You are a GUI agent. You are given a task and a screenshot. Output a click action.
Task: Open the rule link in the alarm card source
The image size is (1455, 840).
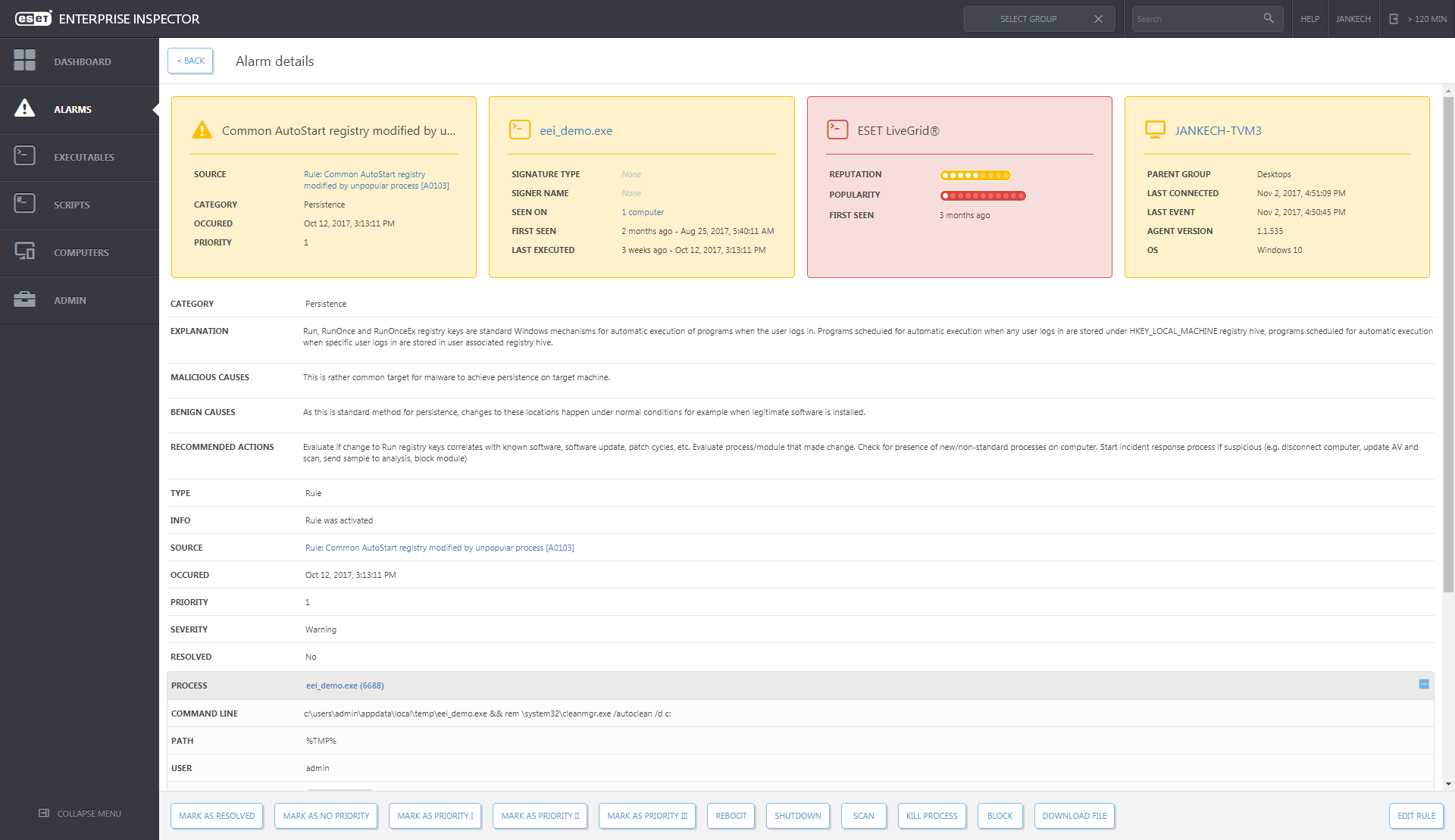(377, 180)
